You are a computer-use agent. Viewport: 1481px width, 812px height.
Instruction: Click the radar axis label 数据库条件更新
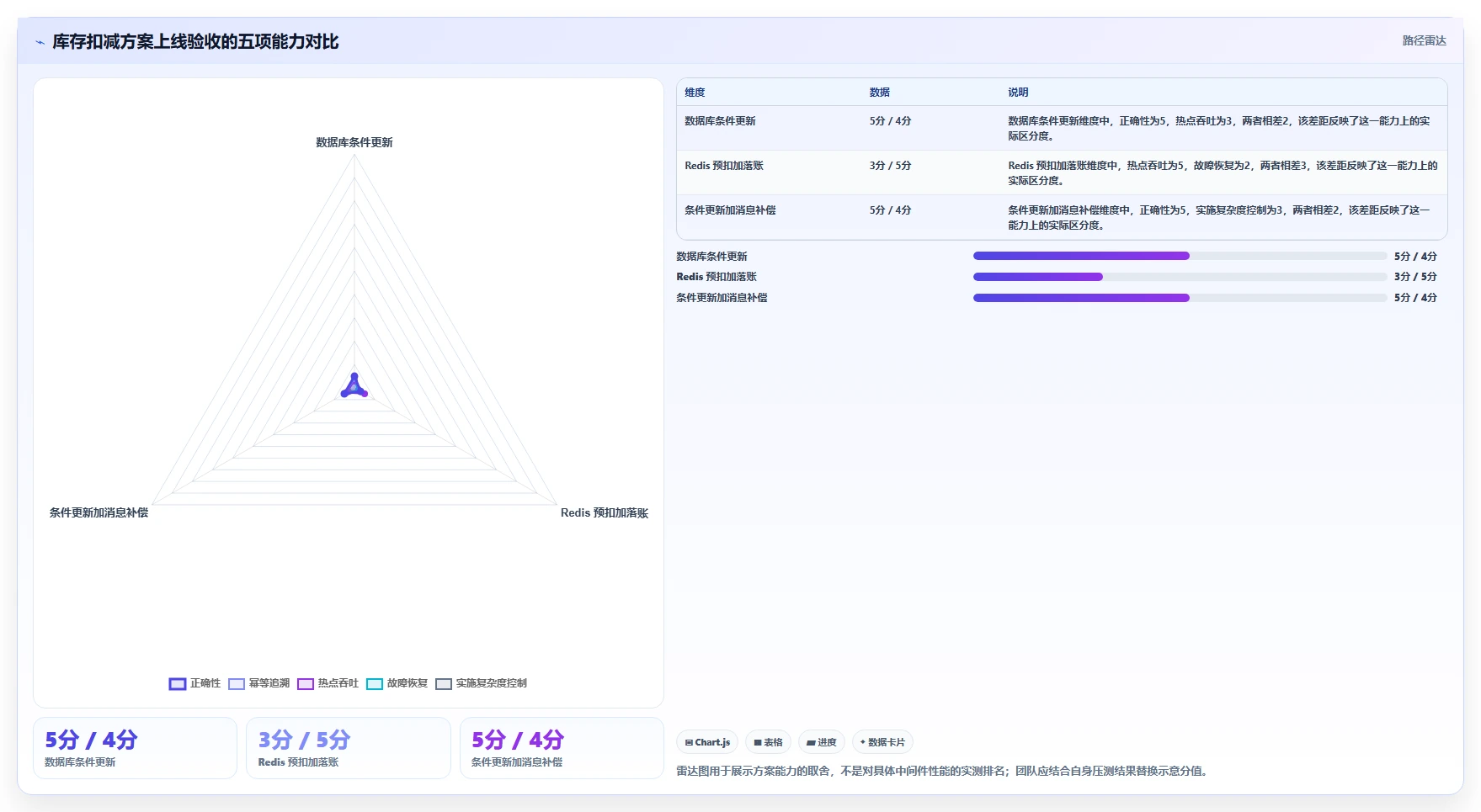[354, 143]
